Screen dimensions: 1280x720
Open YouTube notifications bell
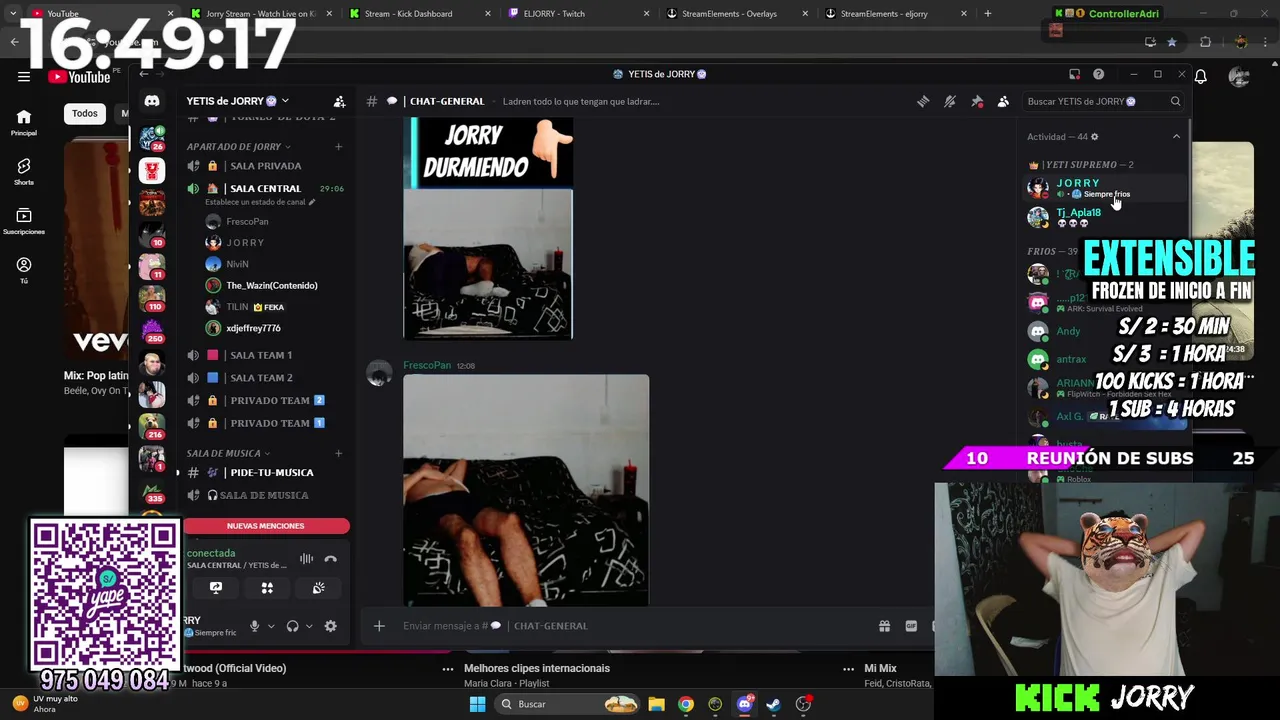[x=1201, y=77]
